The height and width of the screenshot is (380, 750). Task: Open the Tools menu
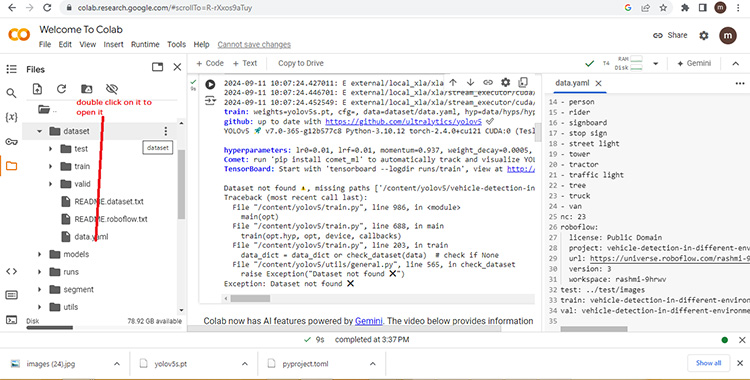tap(176, 45)
